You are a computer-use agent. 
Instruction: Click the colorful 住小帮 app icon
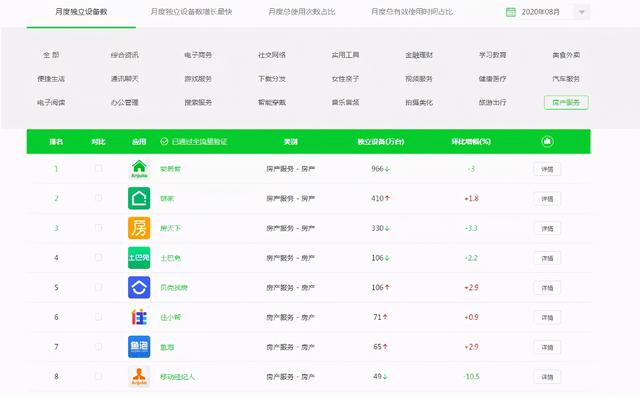(x=139, y=317)
